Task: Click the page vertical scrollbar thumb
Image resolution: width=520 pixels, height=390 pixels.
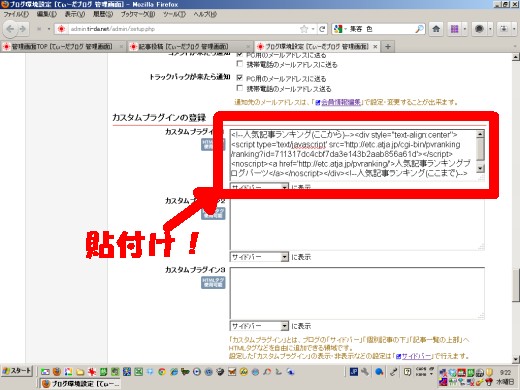Action: pyautogui.click(x=516, y=285)
